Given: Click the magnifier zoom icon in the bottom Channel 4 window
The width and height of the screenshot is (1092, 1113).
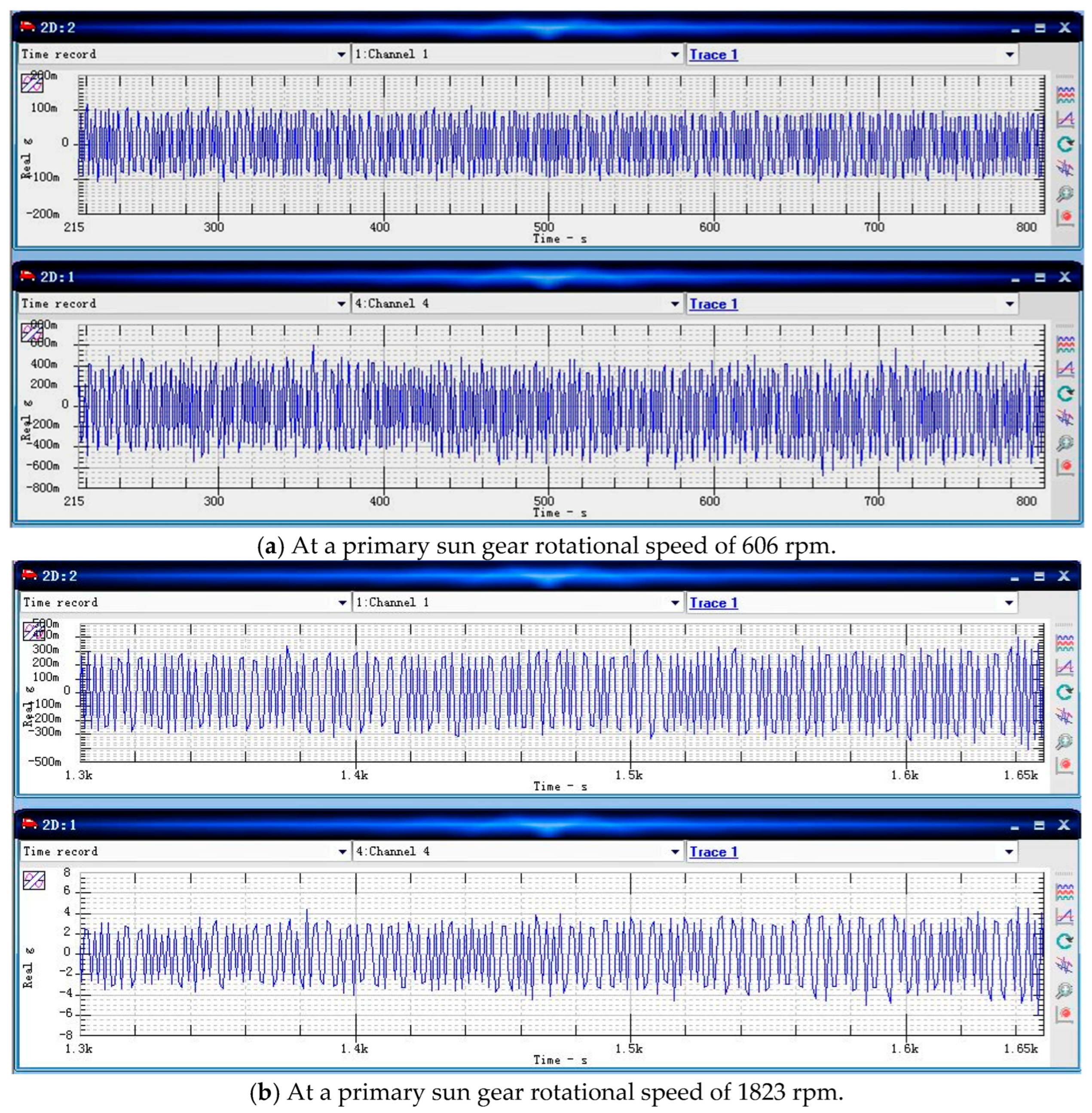Looking at the screenshot, I should [1064, 990].
